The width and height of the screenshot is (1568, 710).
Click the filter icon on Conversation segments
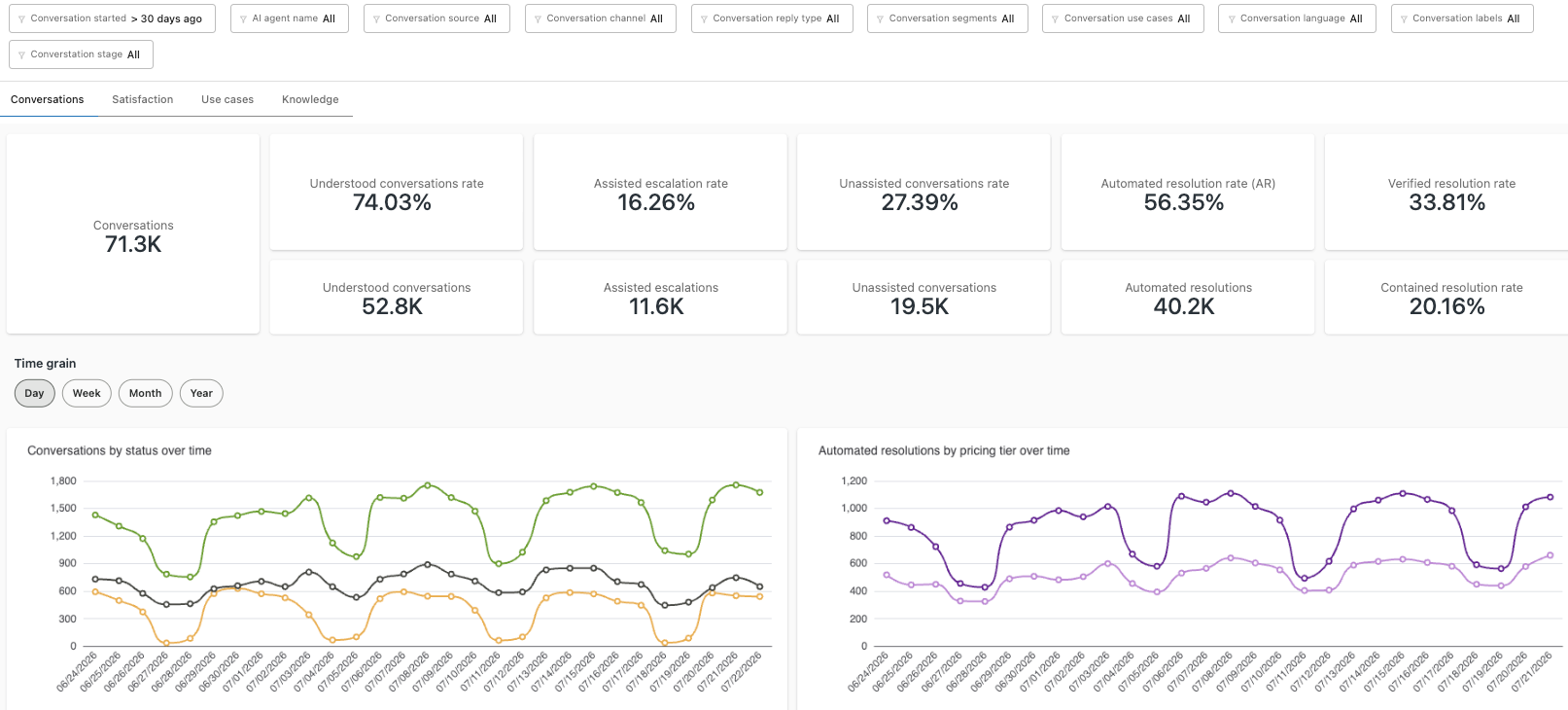coord(880,18)
